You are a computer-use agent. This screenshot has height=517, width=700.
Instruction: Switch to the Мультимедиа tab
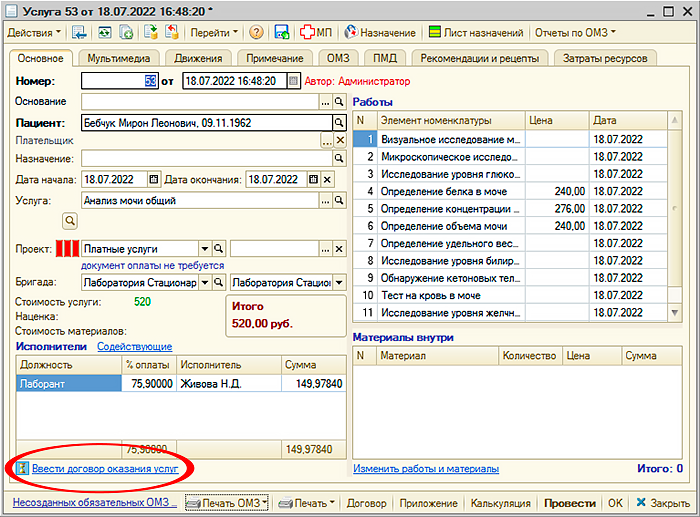click(x=118, y=58)
